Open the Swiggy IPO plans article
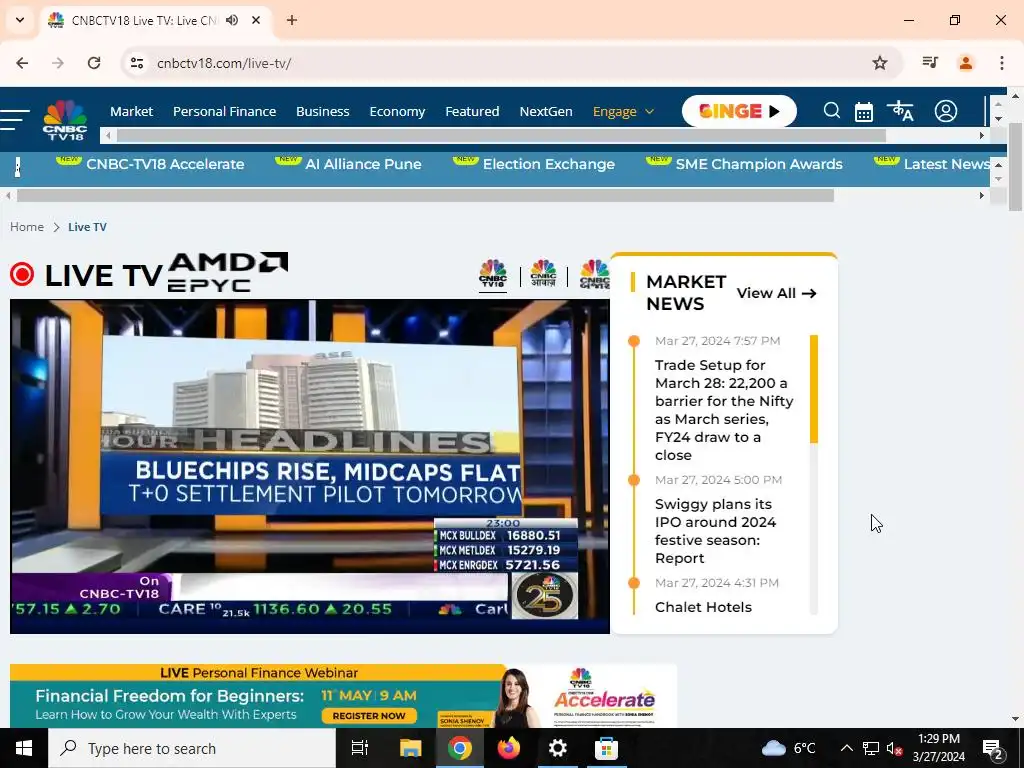Image resolution: width=1024 pixels, height=768 pixels. [716, 531]
